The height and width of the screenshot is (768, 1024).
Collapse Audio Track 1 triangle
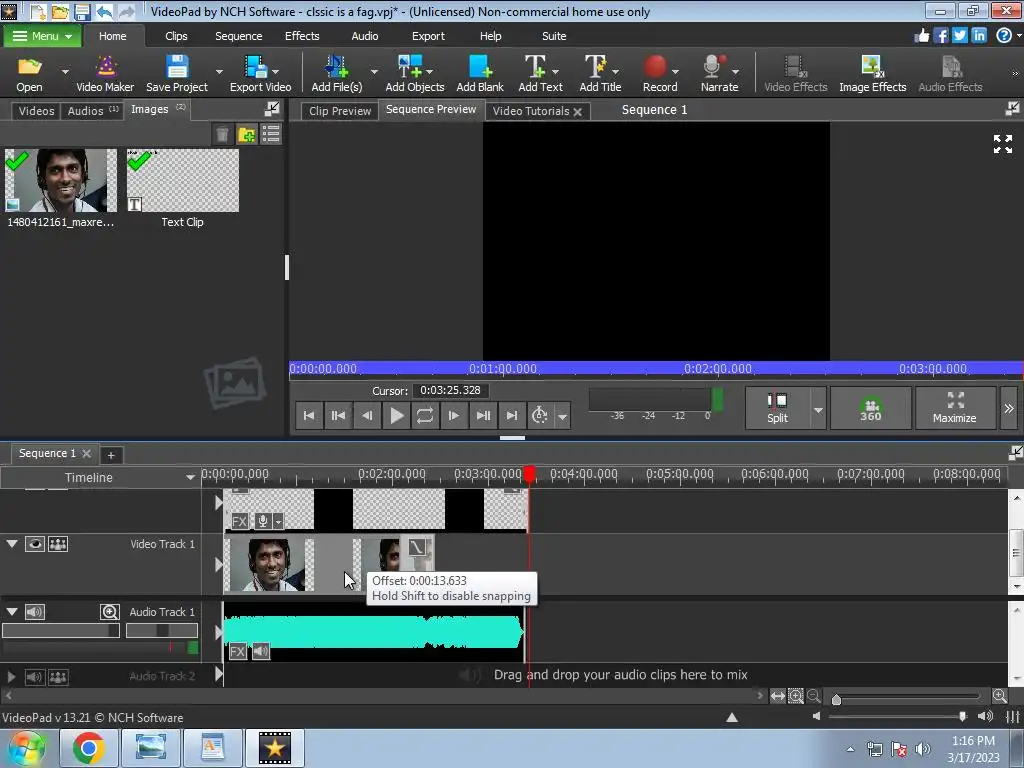pyautogui.click(x=12, y=611)
